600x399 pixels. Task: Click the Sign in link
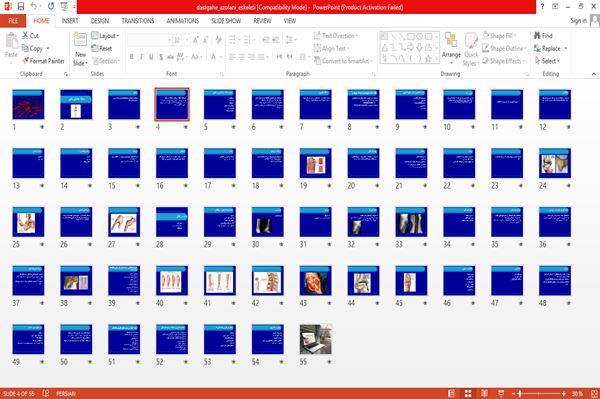pyautogui.click(x=578, y=21)
